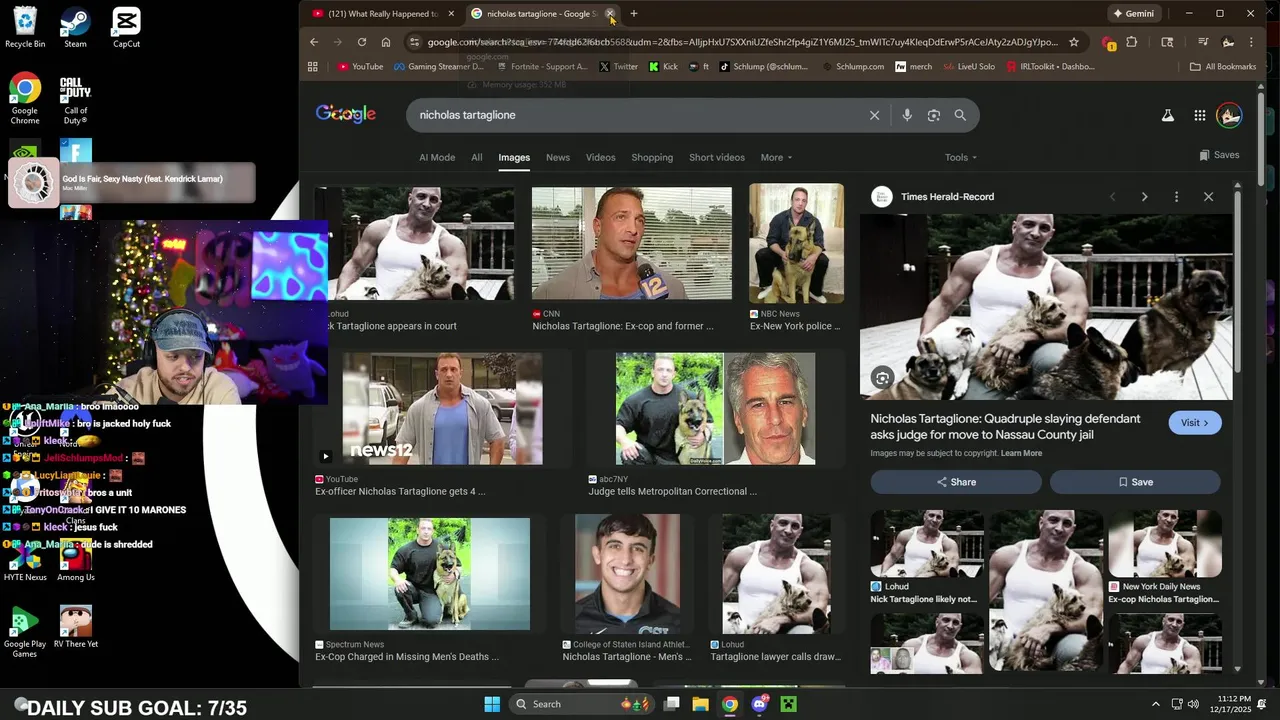
Task: Click the magnifier search button in Google search box
Action: coord(960,115)
